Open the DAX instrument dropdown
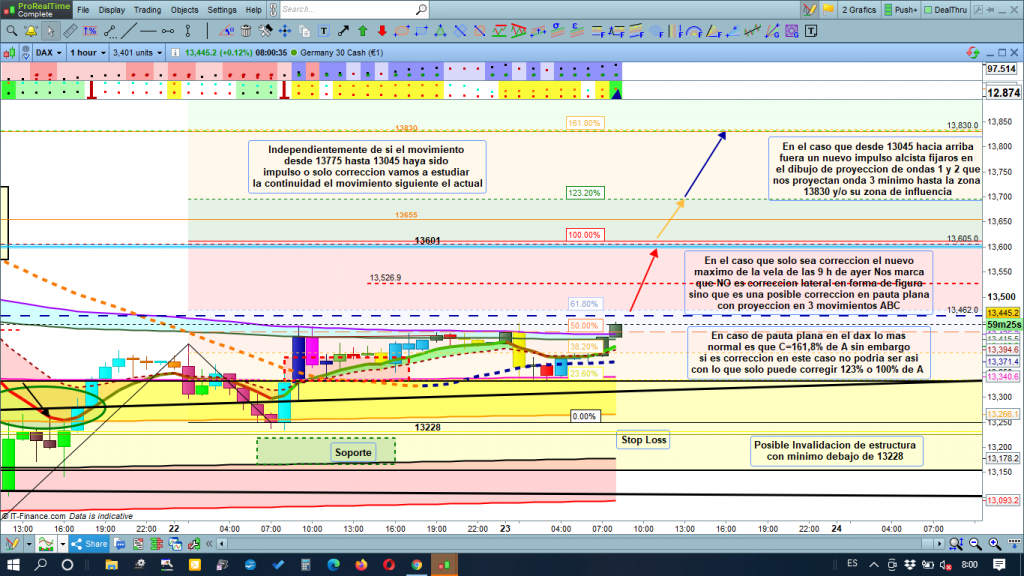 click(47, 51)
